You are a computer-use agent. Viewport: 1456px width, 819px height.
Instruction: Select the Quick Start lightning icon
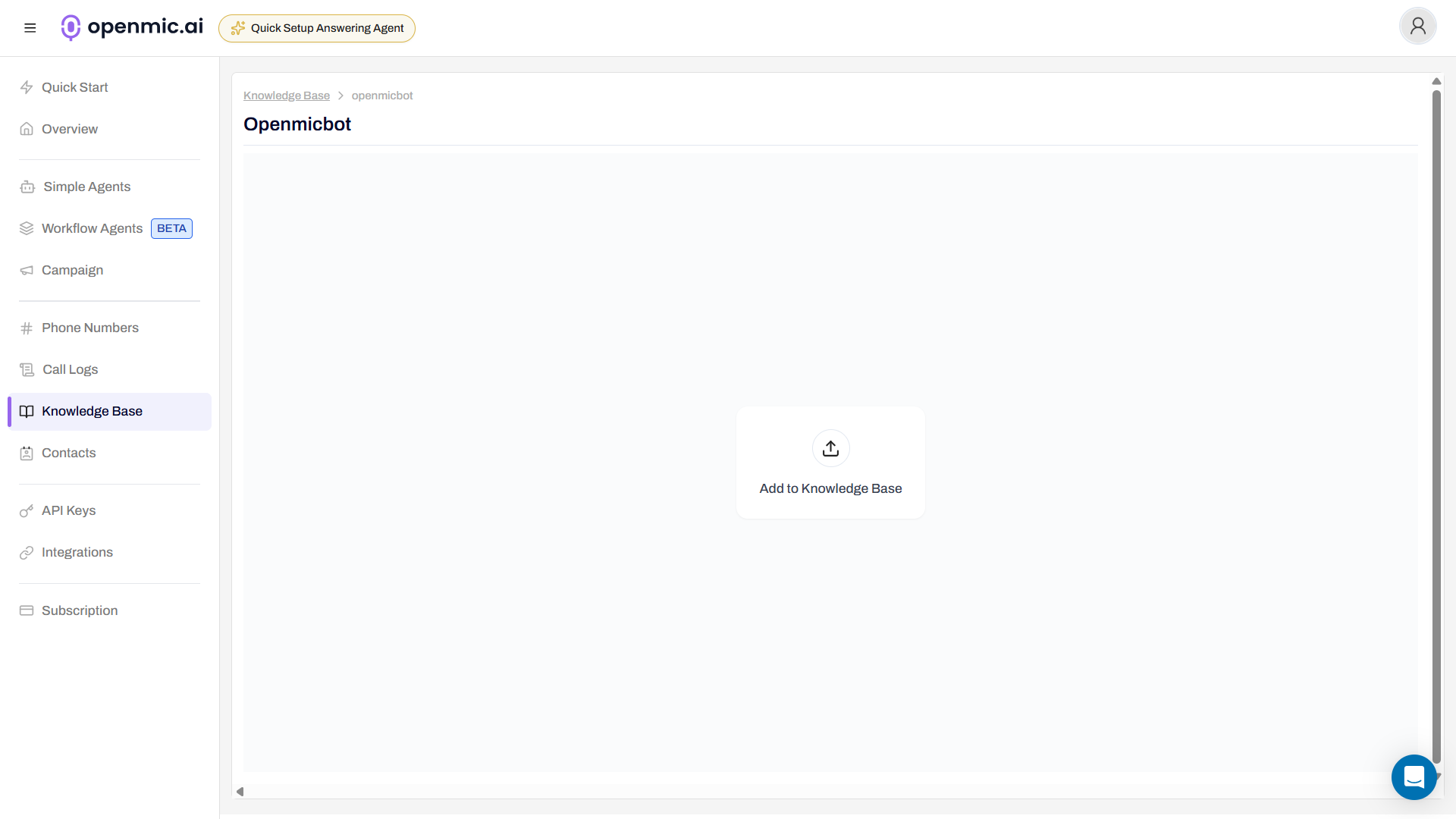click(x=27, y=87)
